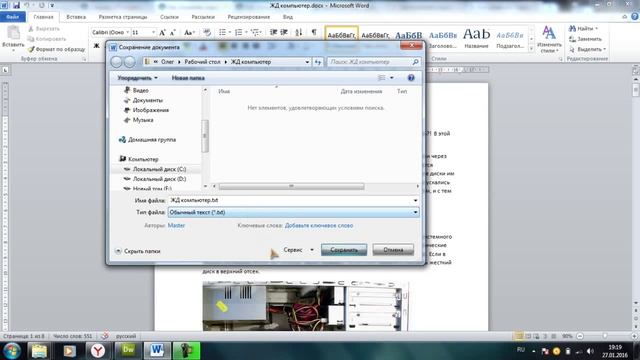The width and height of the screenshot is (640, 360).
Task: Switch to the Ссылки ribbon tab
Action: 169,17
